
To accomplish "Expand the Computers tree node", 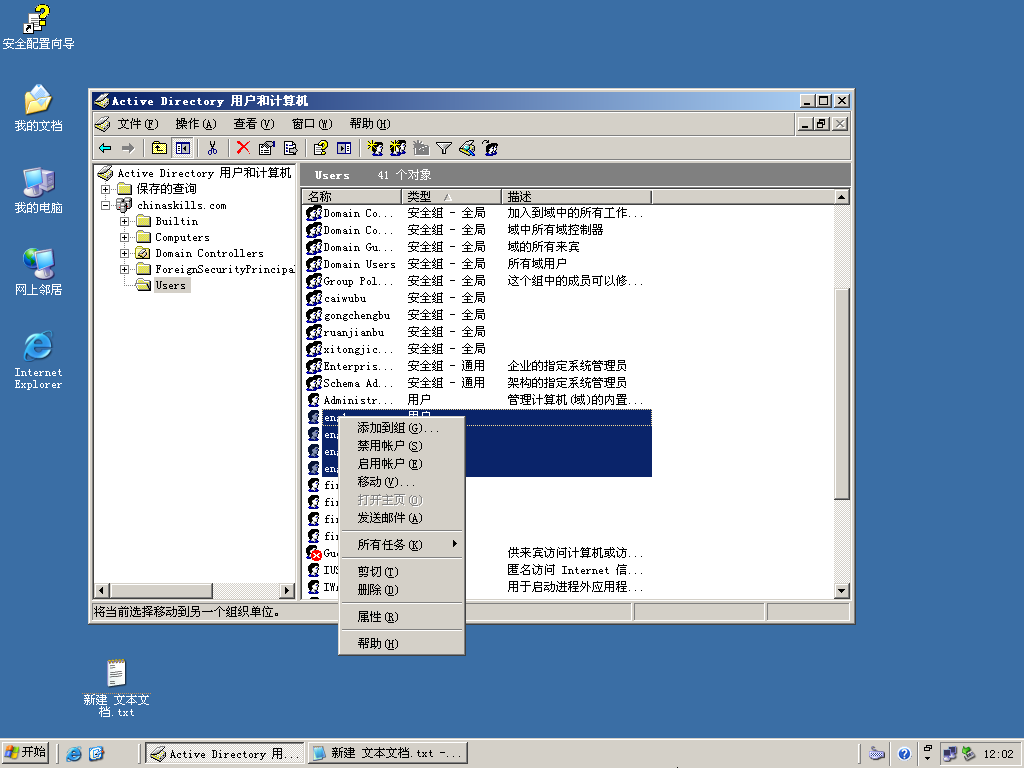I will pos(124,237).
